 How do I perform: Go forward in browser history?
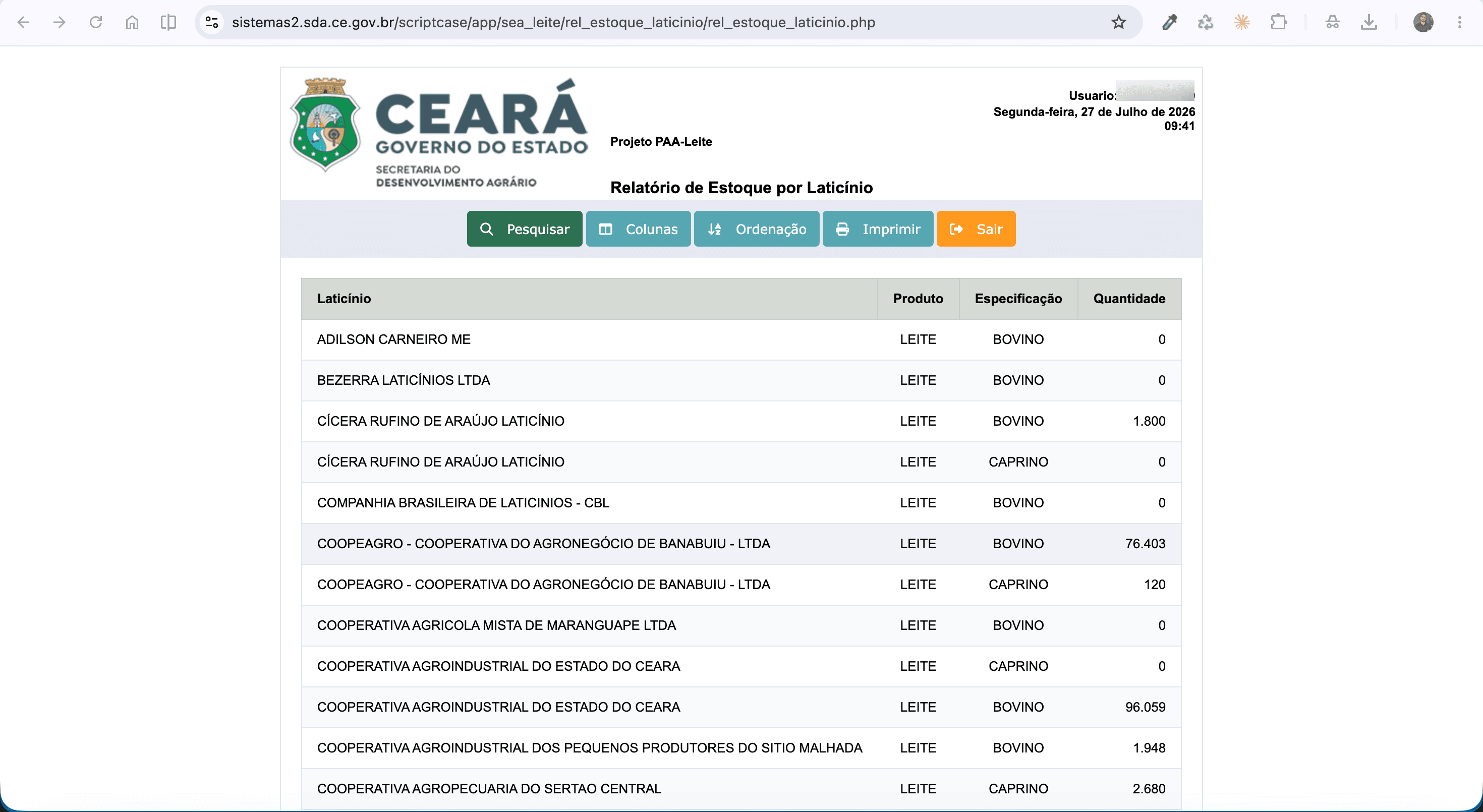point(60,23)
